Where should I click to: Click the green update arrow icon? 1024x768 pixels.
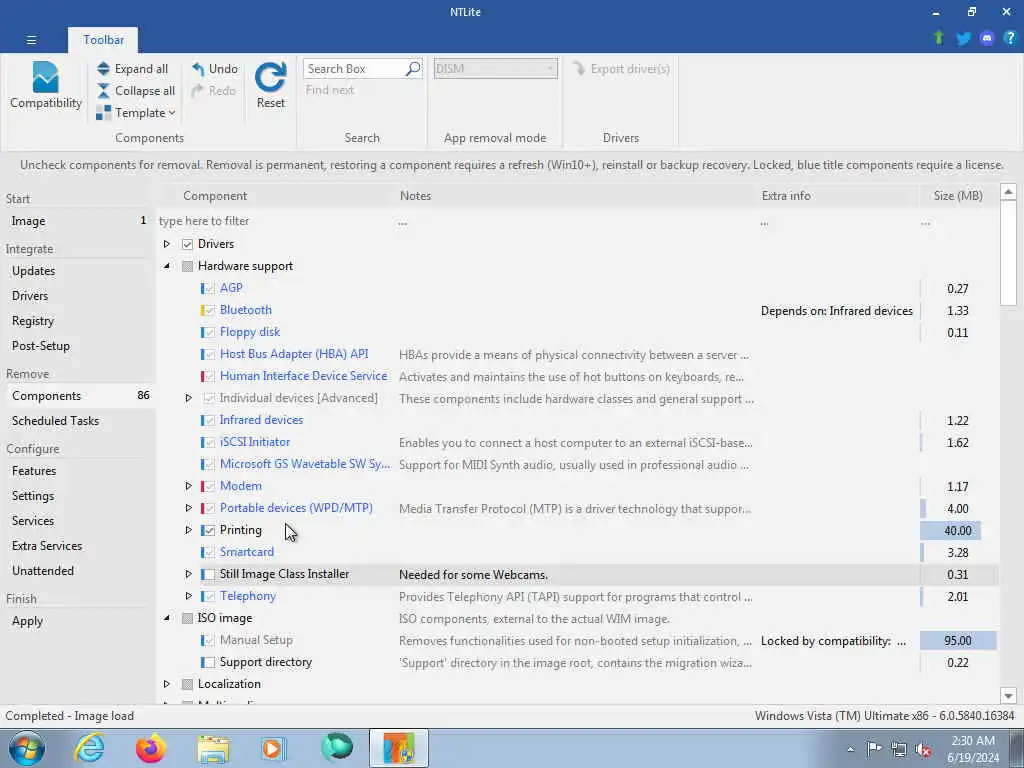[938, 38]
